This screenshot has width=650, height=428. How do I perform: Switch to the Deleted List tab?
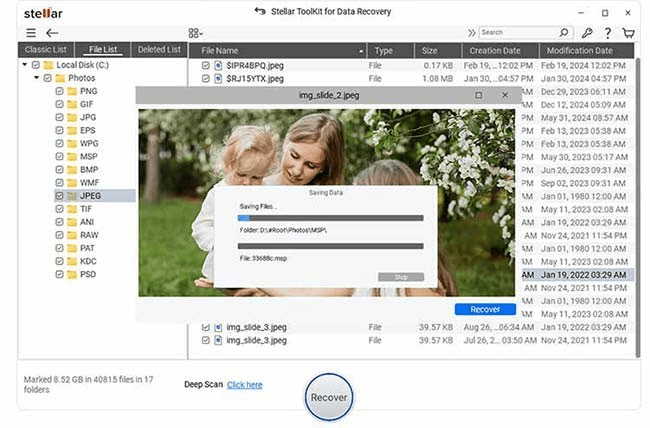click(x=159, y=49)
